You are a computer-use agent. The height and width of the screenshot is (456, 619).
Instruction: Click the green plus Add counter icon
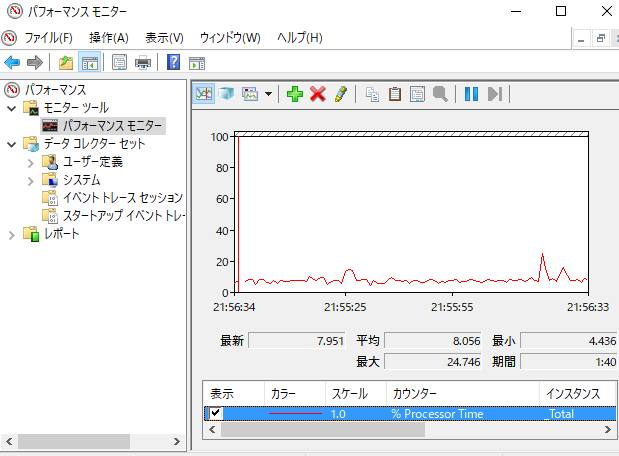(294, 94)
